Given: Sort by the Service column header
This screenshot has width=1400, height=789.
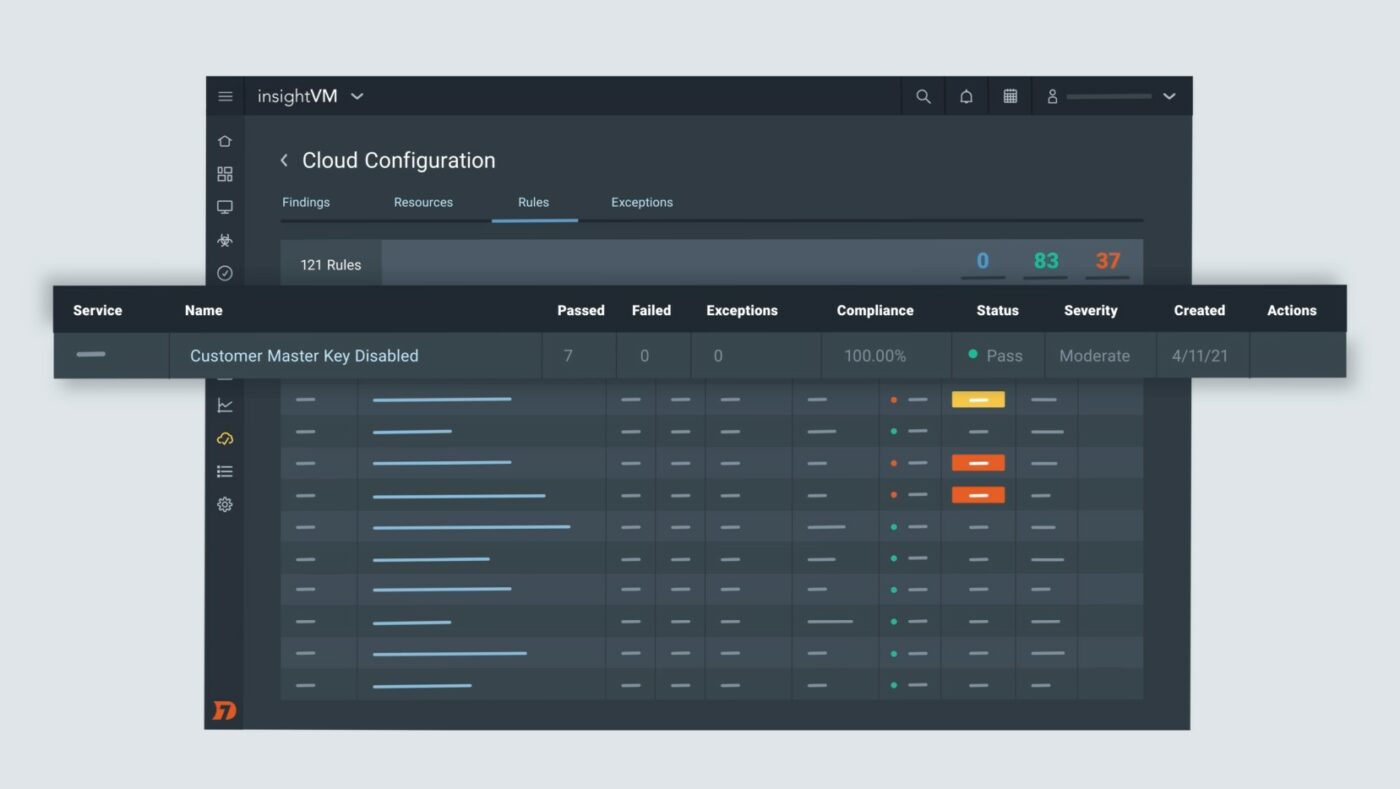Looking at the screenshot, I should click(x=97, y=310).
